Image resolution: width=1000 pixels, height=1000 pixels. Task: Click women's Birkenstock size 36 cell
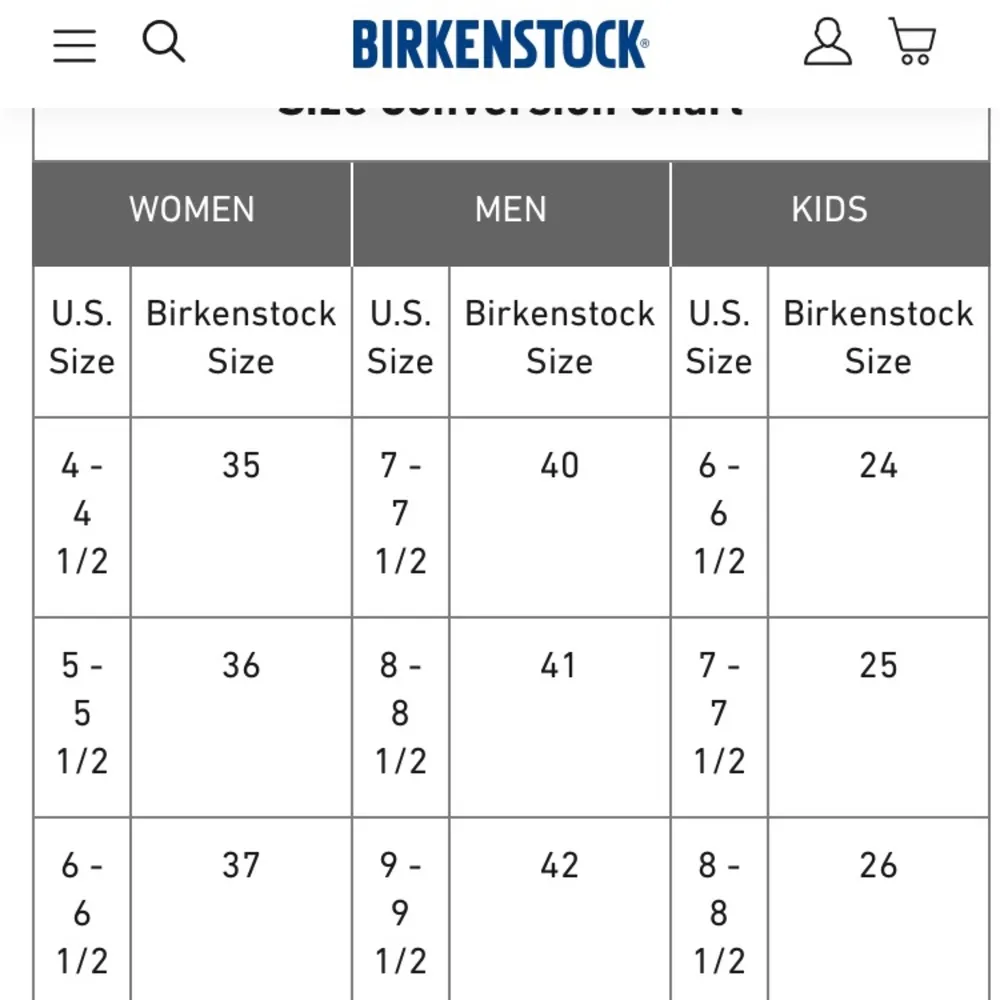(x=241, y=666)
